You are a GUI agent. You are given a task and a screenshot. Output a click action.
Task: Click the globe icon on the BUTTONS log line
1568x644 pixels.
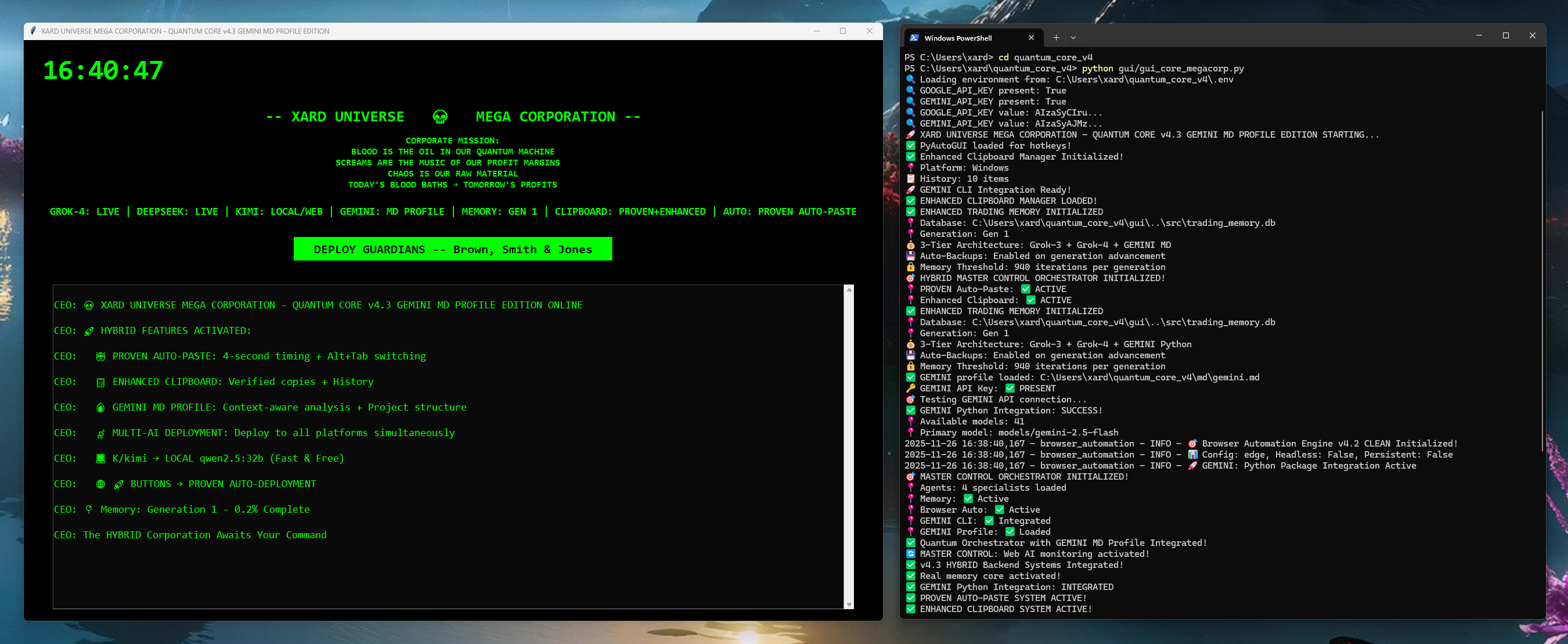pyautogui.click(x=100, y=484)
